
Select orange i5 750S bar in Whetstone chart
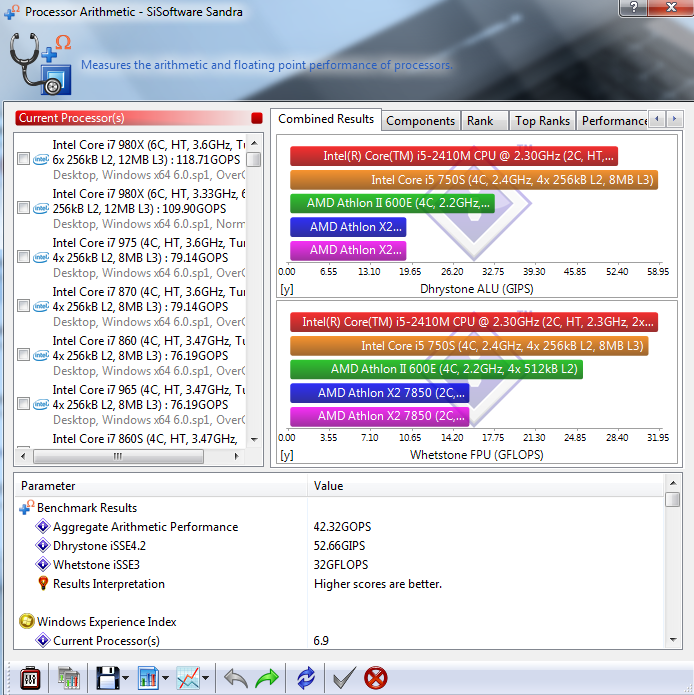469,346
